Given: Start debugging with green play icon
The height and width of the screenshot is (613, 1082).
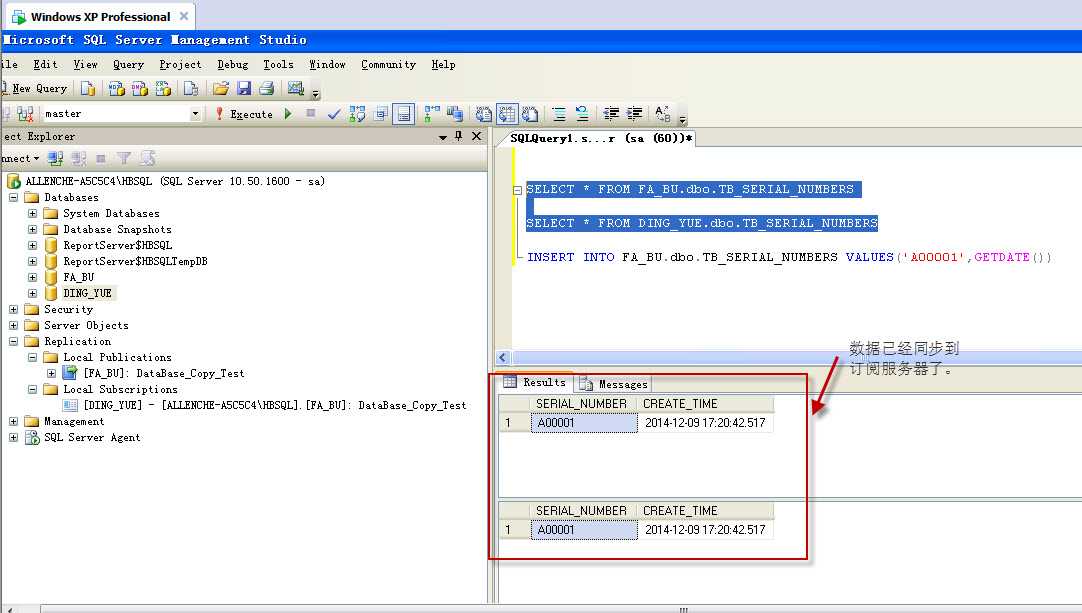Looking at the screenshot, I should pyautogui.click(x=288, y=114).
